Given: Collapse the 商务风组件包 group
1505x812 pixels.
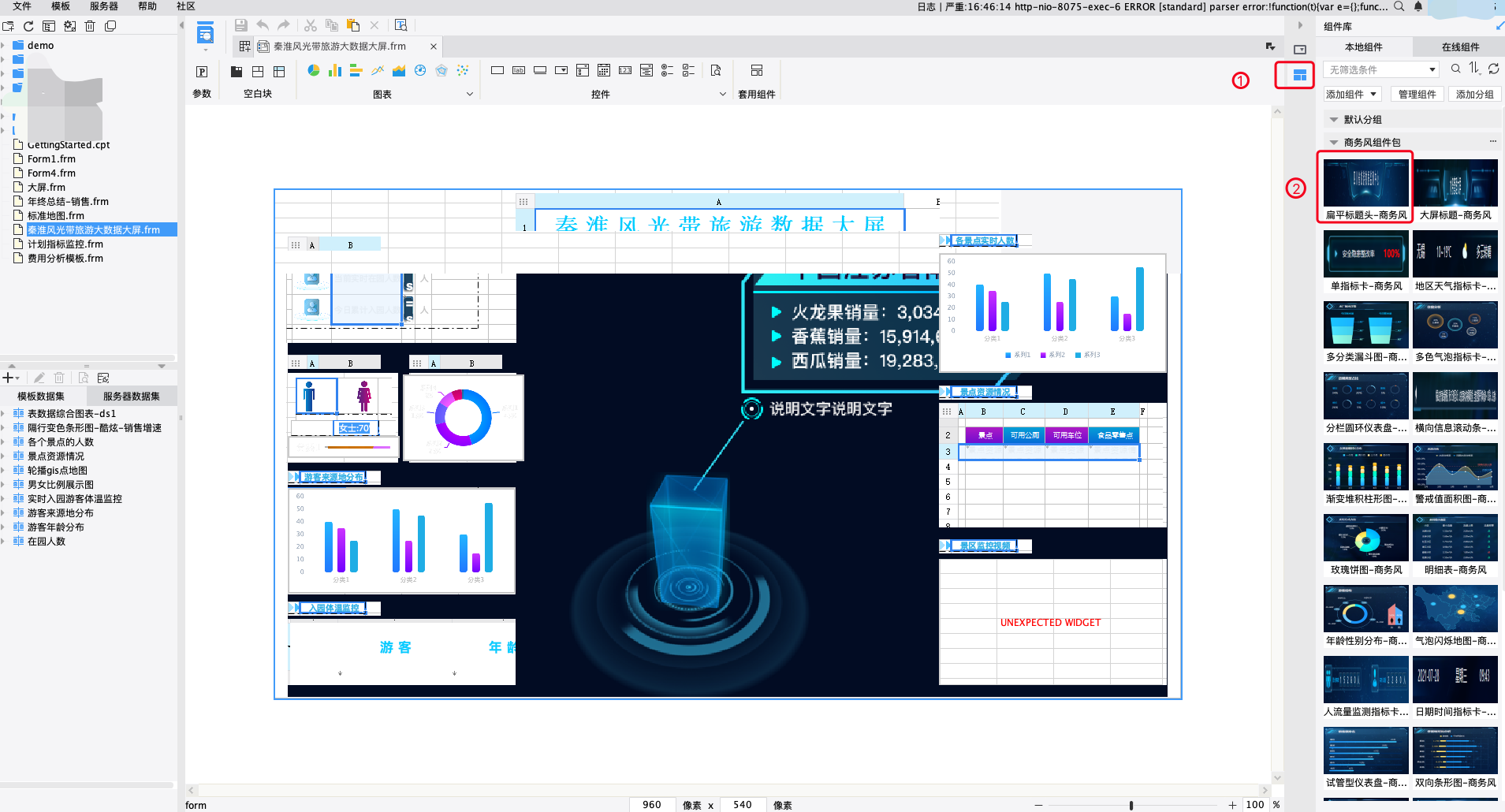Looking at the screenshot, I should tap(1334, 143).
